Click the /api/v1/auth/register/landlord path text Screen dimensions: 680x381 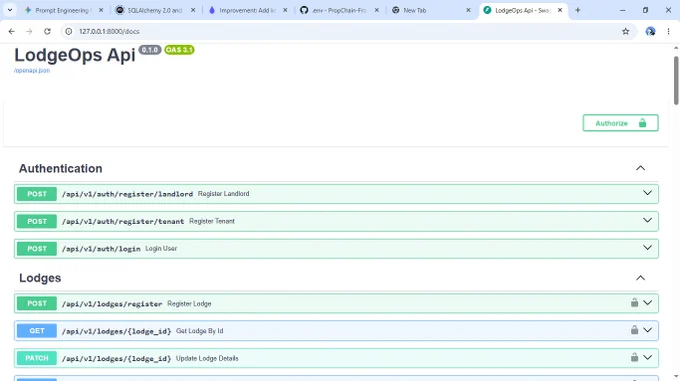pyautogui.click(x=127, y=194)
